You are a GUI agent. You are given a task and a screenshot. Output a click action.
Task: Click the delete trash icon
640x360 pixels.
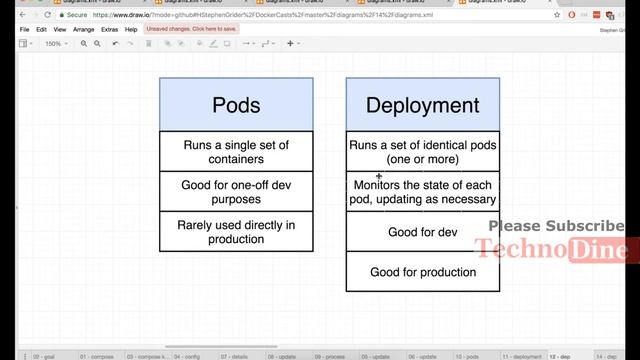coord(149,43)
